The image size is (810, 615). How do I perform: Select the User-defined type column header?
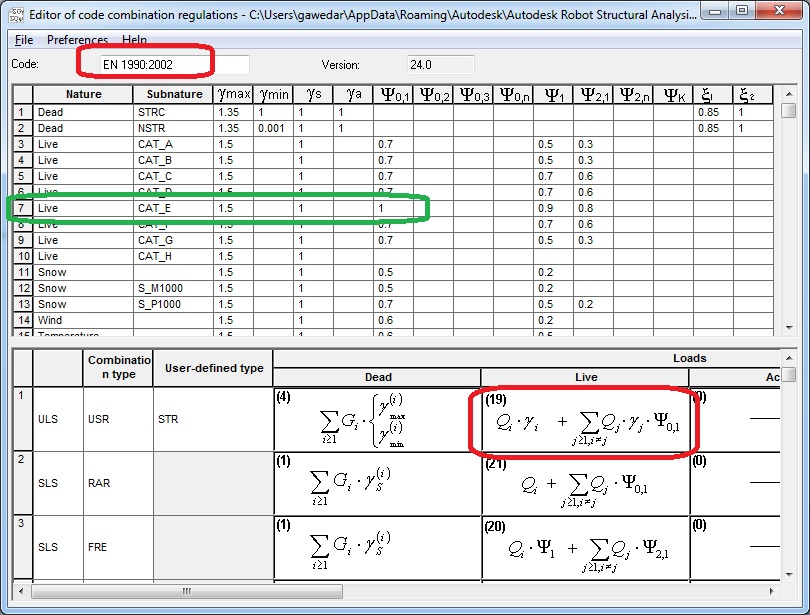pos(213,368)
